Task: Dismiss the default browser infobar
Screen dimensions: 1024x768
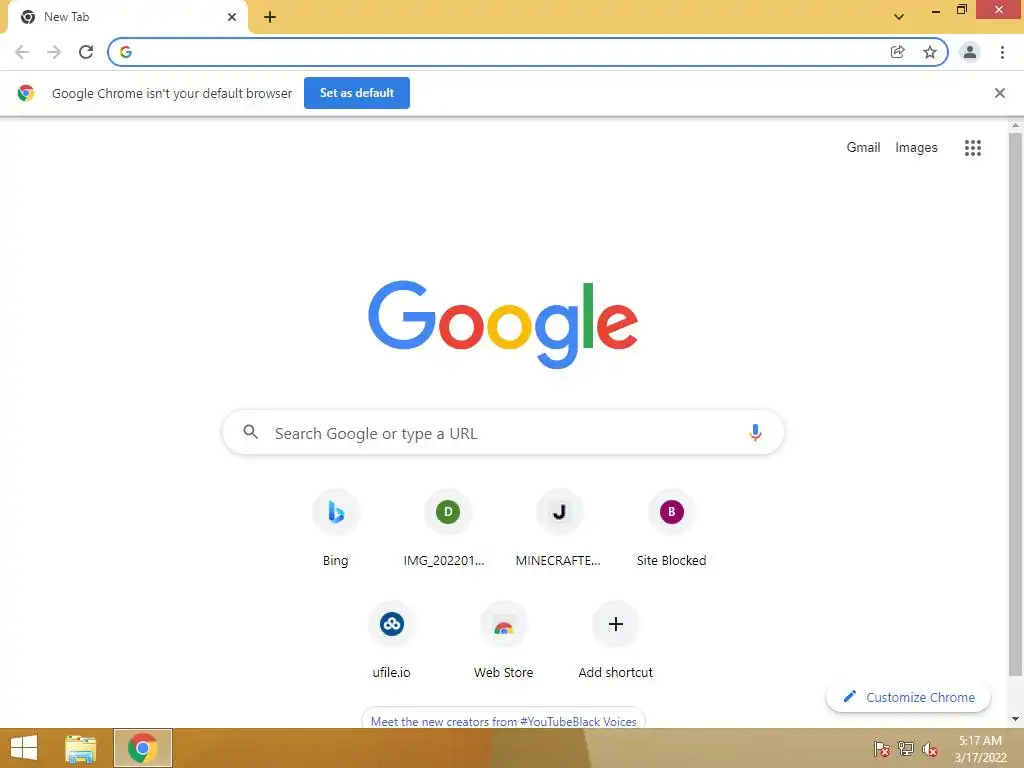Action: pos(999,93)
